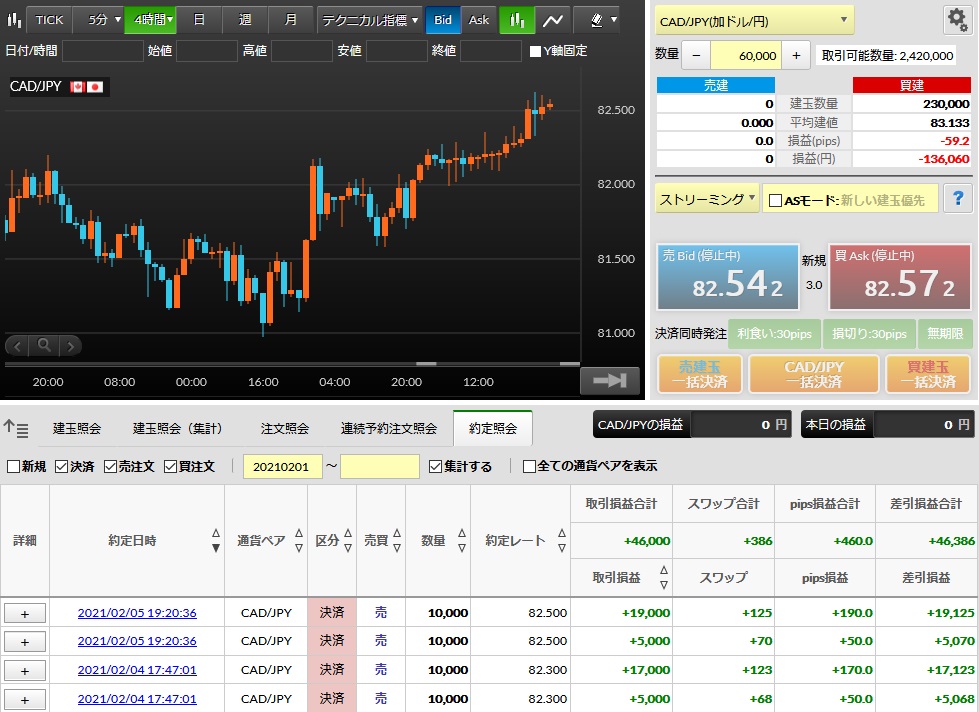Open the 5分 timeframe dropdown
This screenshot has height=712, width=979.
click(x=99, y=20)
